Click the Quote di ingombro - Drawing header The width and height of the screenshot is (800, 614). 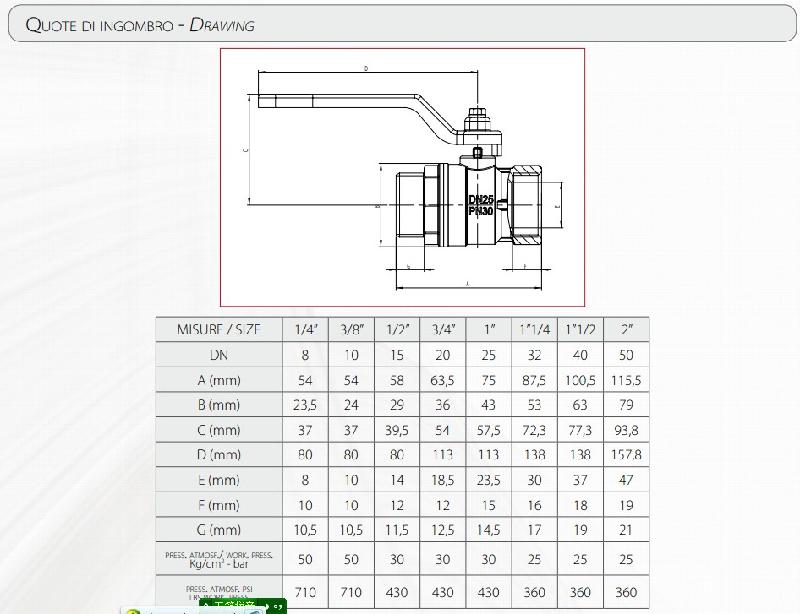click(140, 25)
